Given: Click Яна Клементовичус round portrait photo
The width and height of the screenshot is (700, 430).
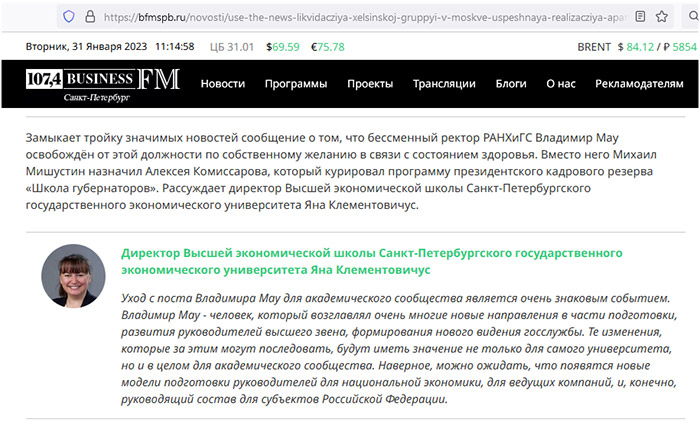Looking at the screenshot, I should click(x=73, y=276).
